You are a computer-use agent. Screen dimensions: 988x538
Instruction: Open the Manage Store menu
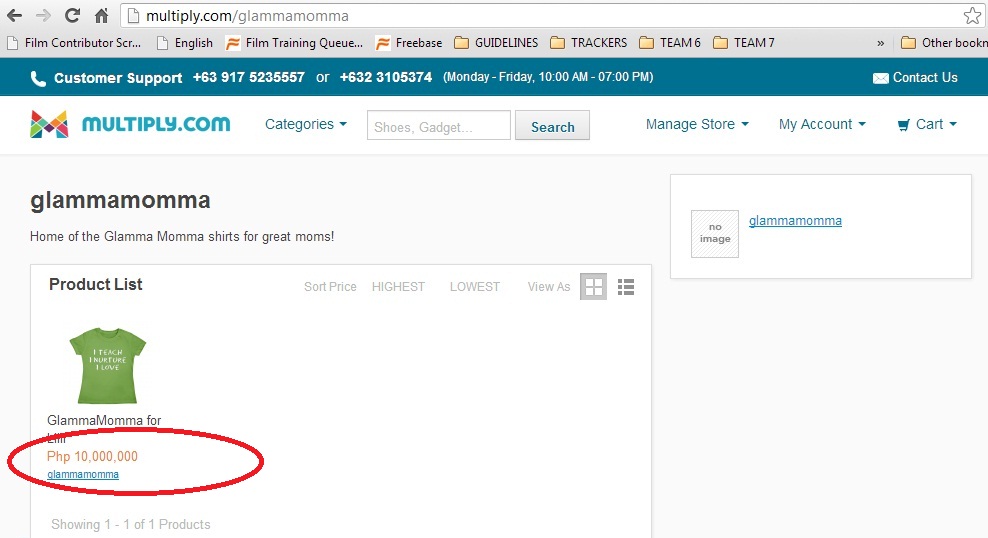(x=697, y=124)
